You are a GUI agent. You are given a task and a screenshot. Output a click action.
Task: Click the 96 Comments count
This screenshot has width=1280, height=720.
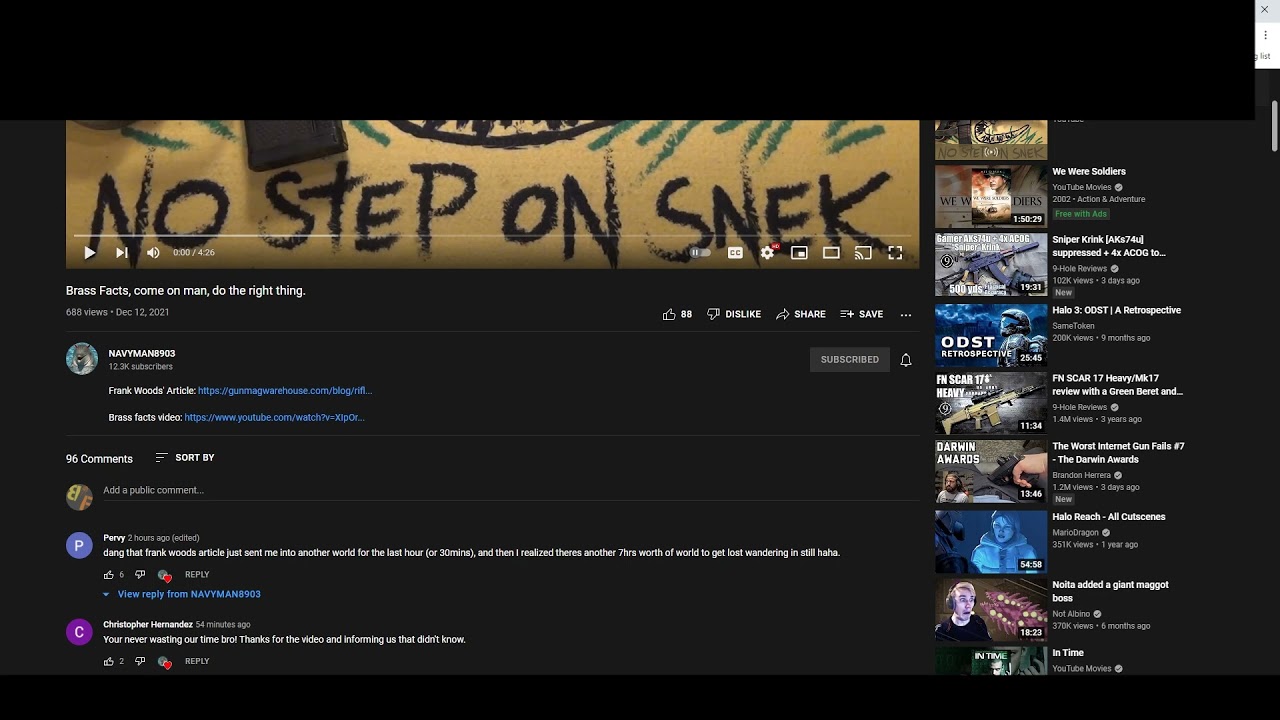coord(99,459)
